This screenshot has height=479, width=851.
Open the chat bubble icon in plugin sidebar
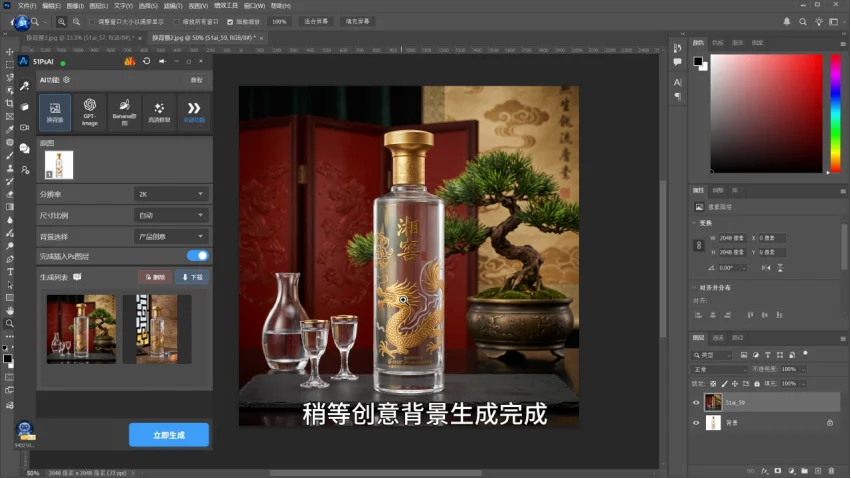pyautogui.click(x=24, y=148)
